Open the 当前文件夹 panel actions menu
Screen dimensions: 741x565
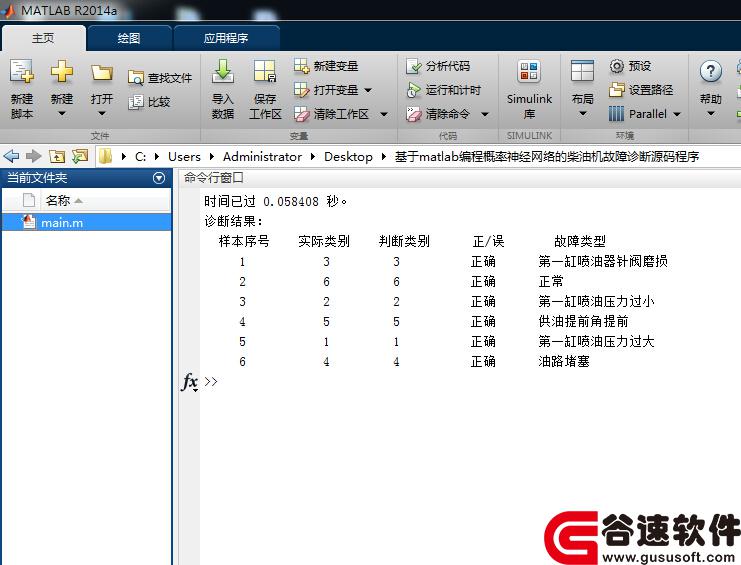[x=159, y=178]
